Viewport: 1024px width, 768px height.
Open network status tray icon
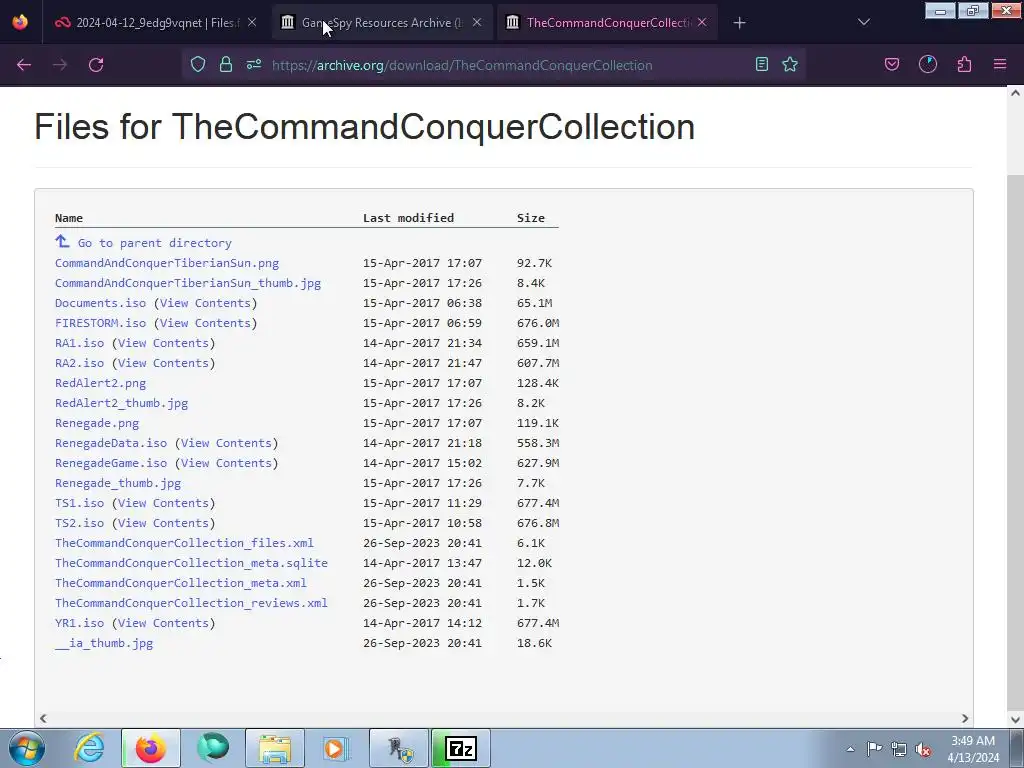point(899,749)
